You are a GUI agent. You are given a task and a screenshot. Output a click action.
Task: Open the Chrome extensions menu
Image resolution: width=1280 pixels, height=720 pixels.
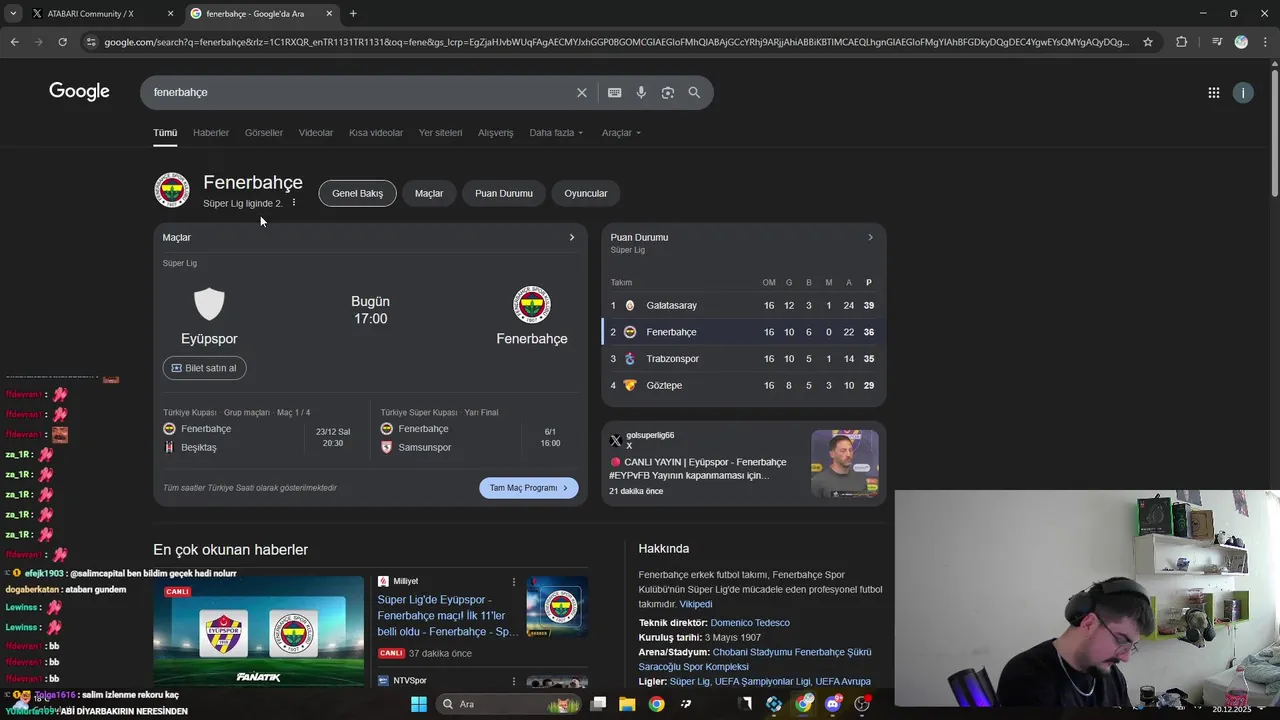1181,42
